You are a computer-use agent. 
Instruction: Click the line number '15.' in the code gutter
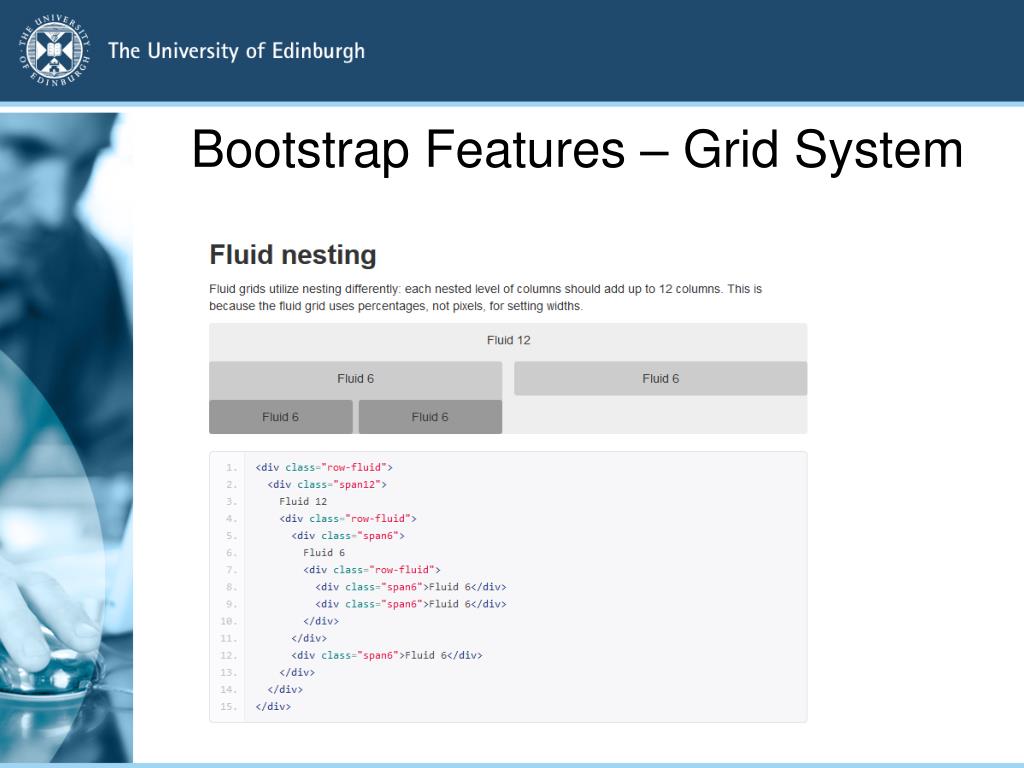[x=228, y=707]
